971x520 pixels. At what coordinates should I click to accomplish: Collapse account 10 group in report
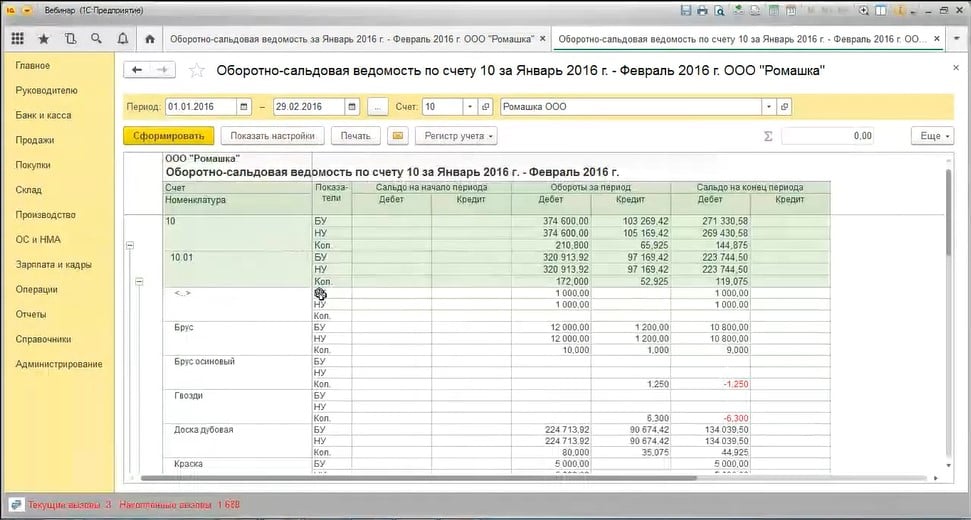coord(129,245)
